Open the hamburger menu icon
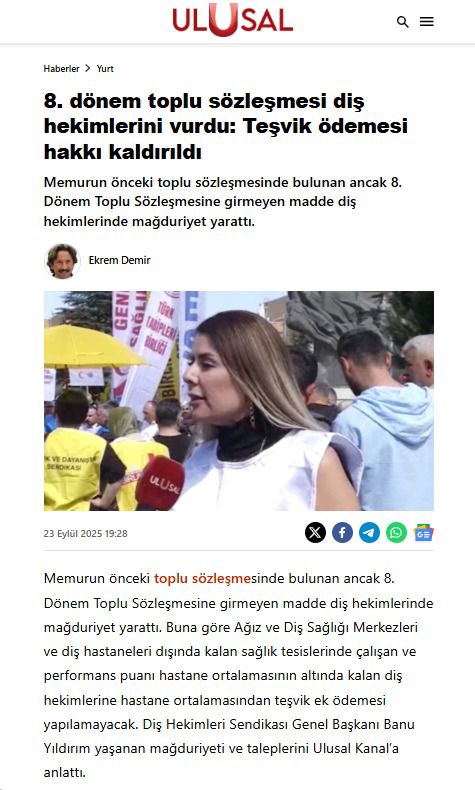This screenshot has width=475, height=790. tap(427, 22)
